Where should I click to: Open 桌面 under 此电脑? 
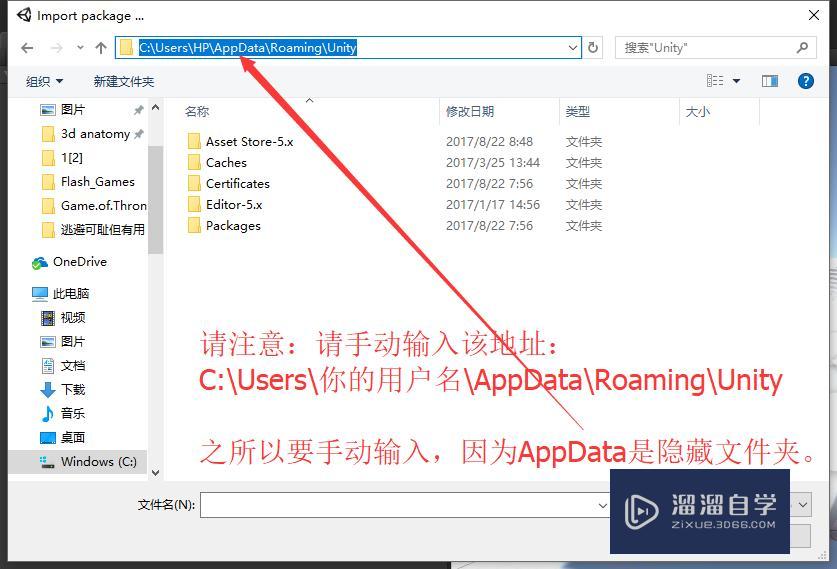click(63, 438)
